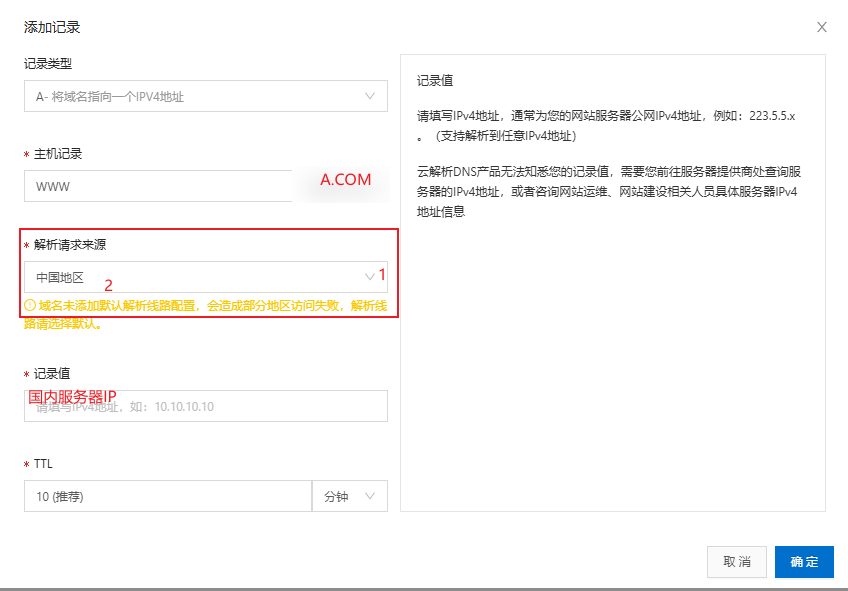Screen dimensions: 848x591
Task: Click the 主机记录 field label
Action: pyautogui.click(x=58, y=154)
